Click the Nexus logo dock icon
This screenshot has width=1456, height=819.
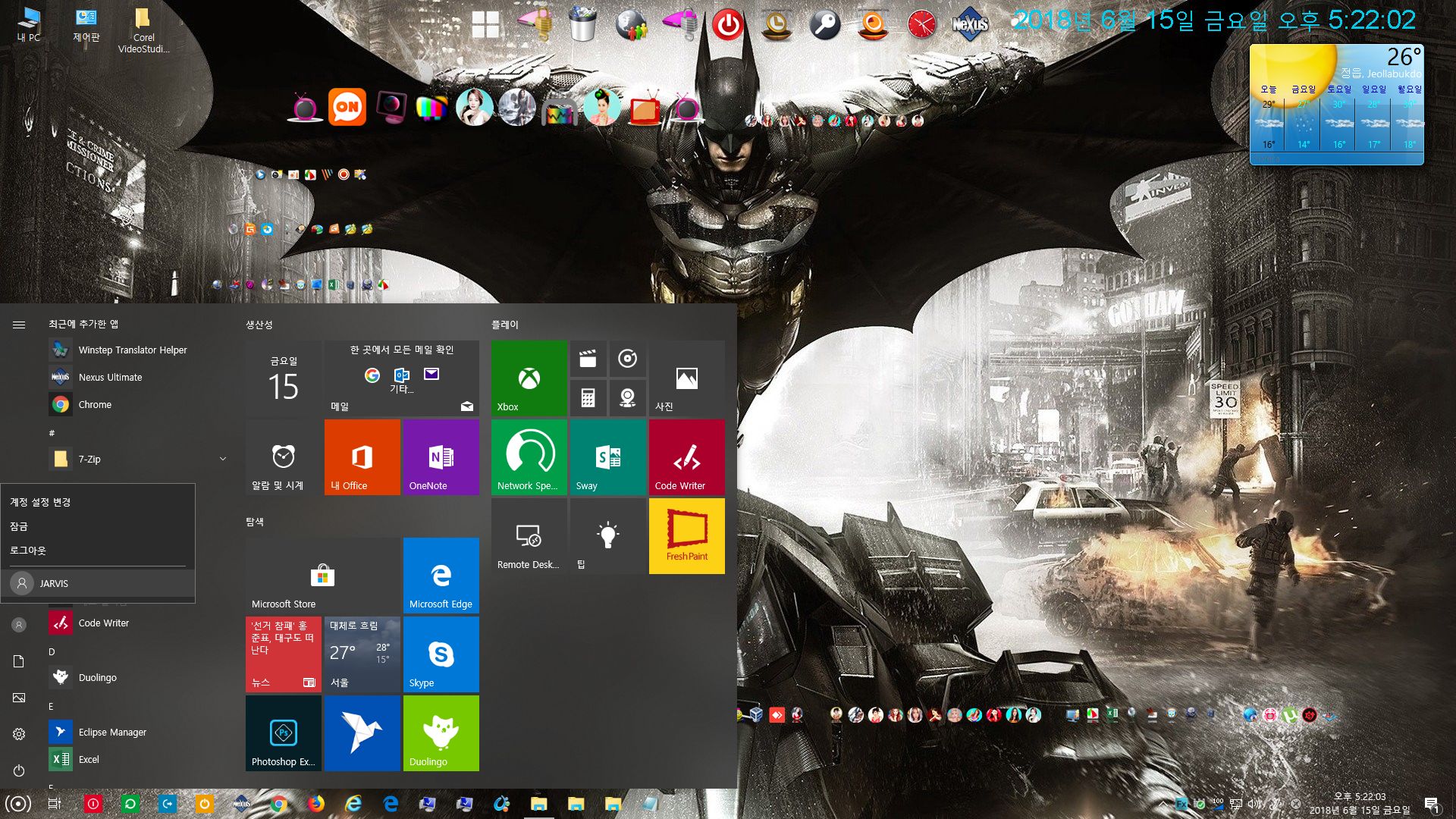970,24
